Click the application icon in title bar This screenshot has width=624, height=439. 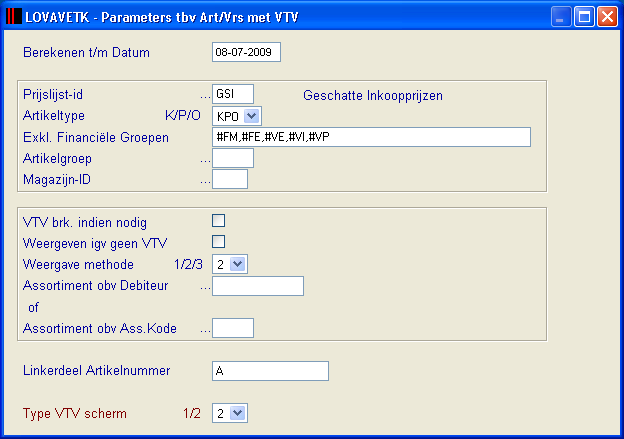[x=14, y=16]
